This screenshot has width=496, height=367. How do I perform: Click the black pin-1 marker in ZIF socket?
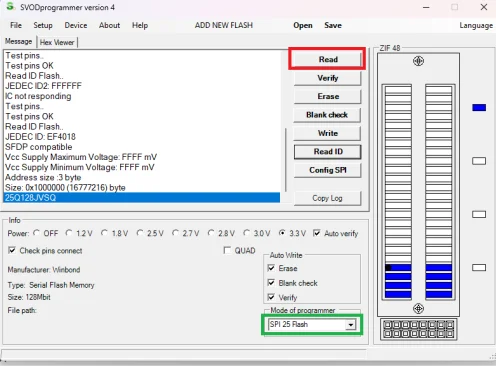point(388,267)
